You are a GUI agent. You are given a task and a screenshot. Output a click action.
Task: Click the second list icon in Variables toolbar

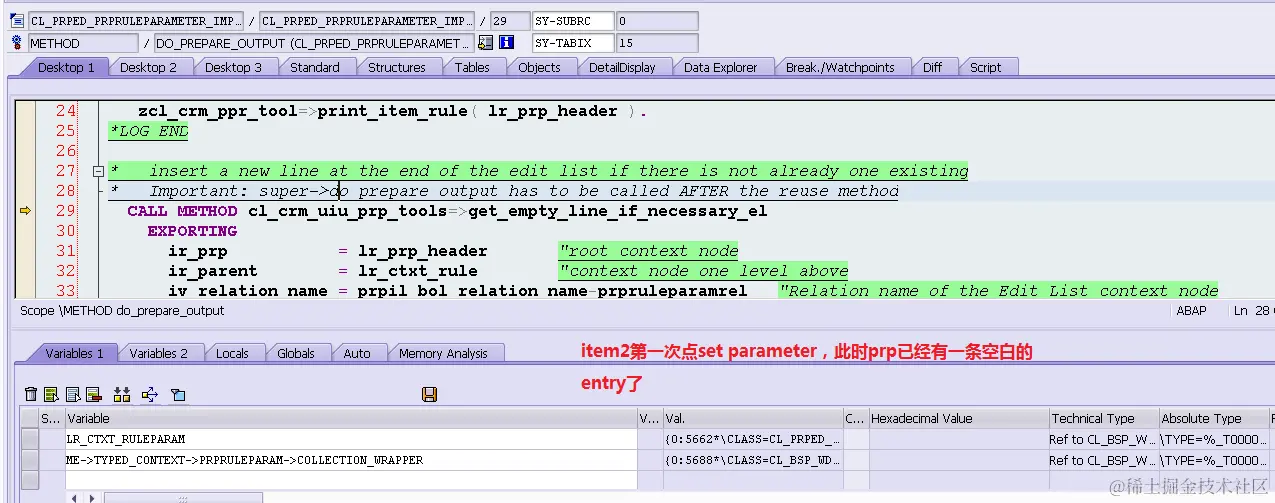coord(73,395)
